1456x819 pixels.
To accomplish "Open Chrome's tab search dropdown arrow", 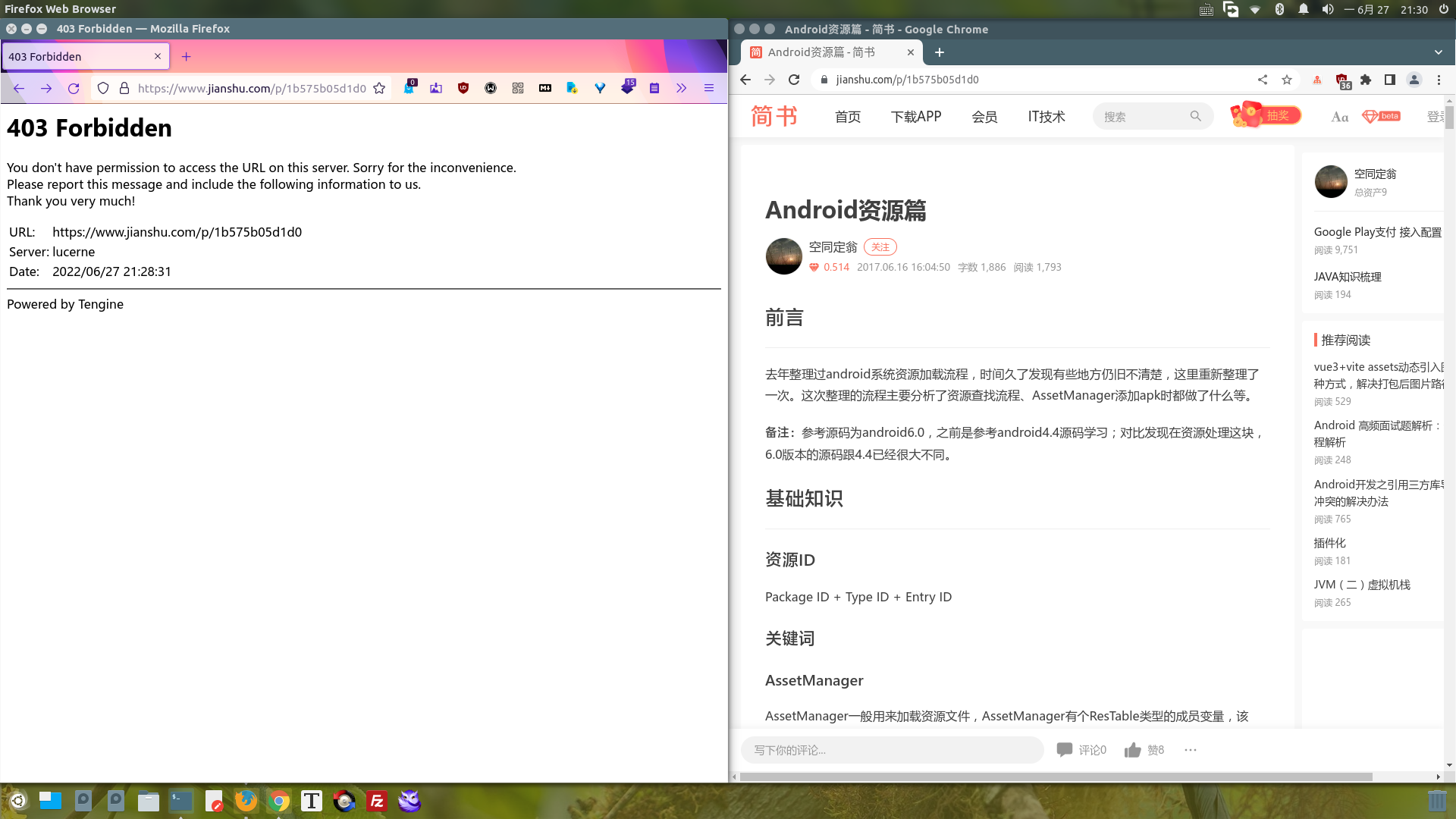I will click(1439, 52).
